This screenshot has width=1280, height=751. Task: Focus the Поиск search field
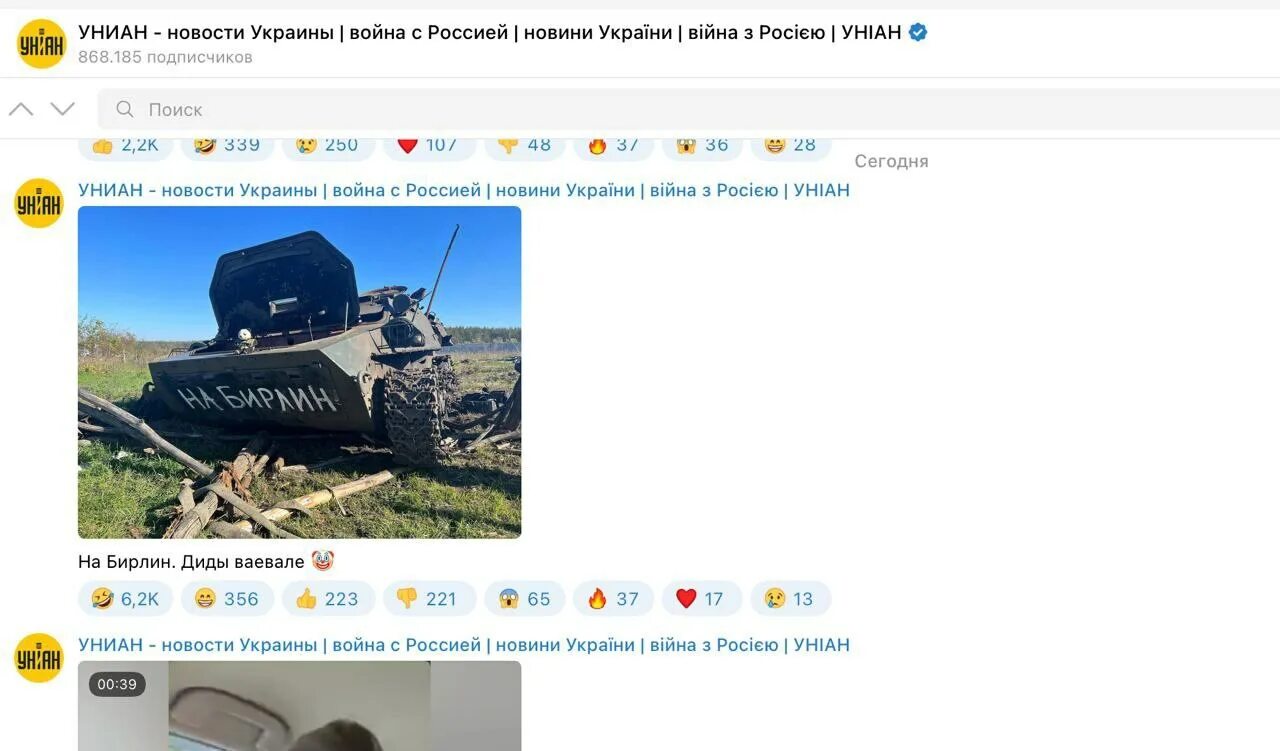coord(689,109)
